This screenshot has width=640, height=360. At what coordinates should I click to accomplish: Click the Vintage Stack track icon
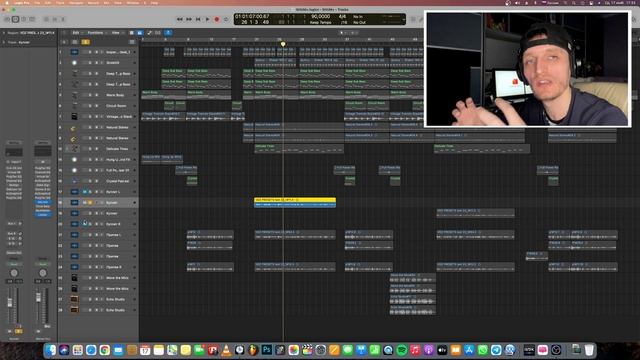pos(74,117)
